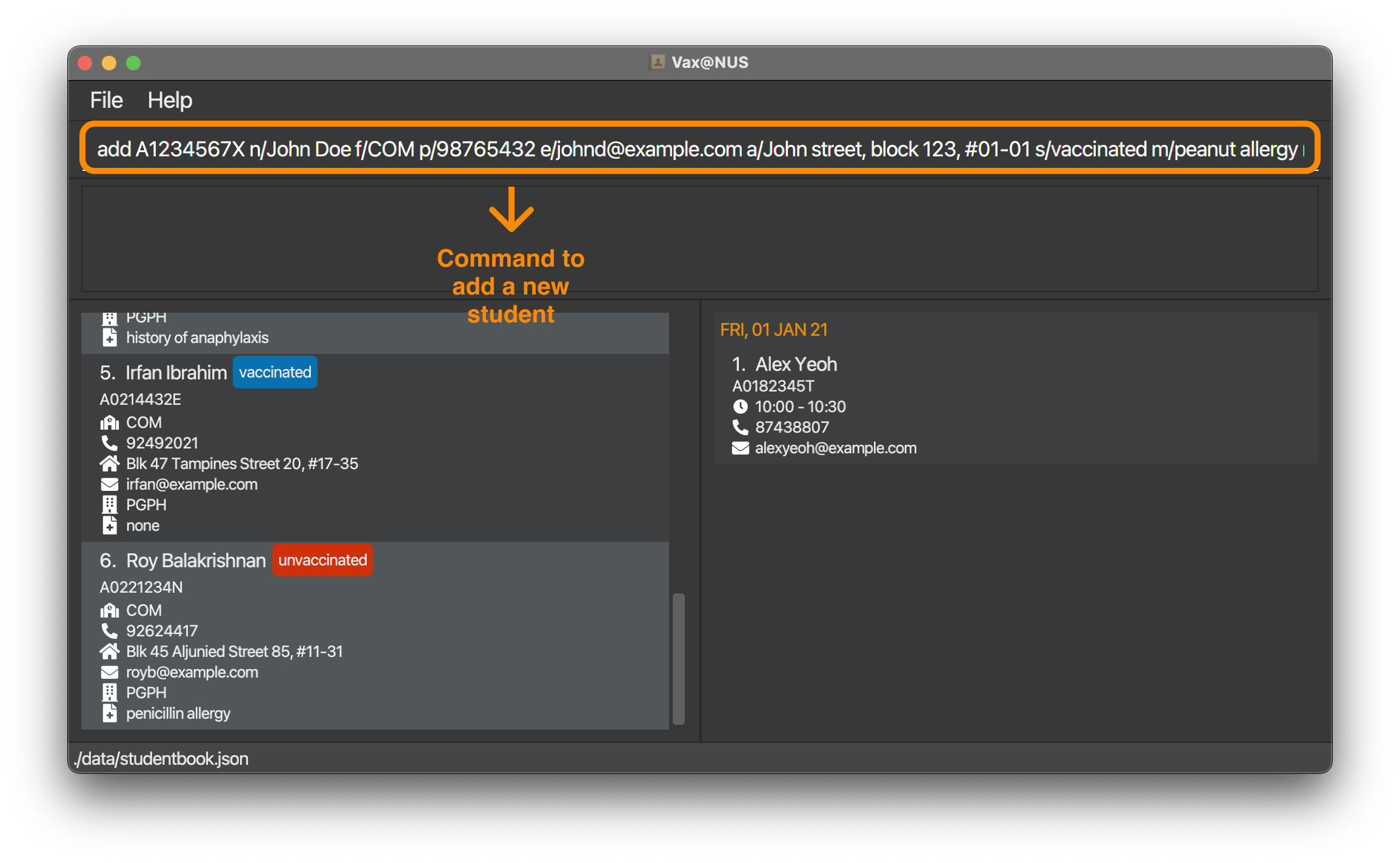This screenshot has height=863, width=1400.
Task: Click appointment time 10:00 - 10:30
Action: (800, 407)
